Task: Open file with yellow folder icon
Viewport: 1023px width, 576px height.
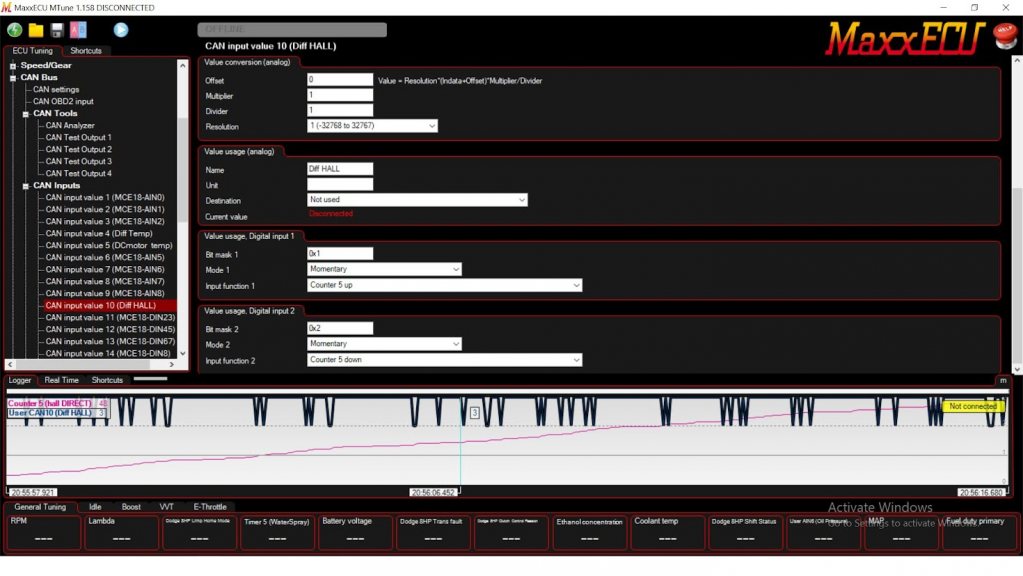Action: (36, 30)
